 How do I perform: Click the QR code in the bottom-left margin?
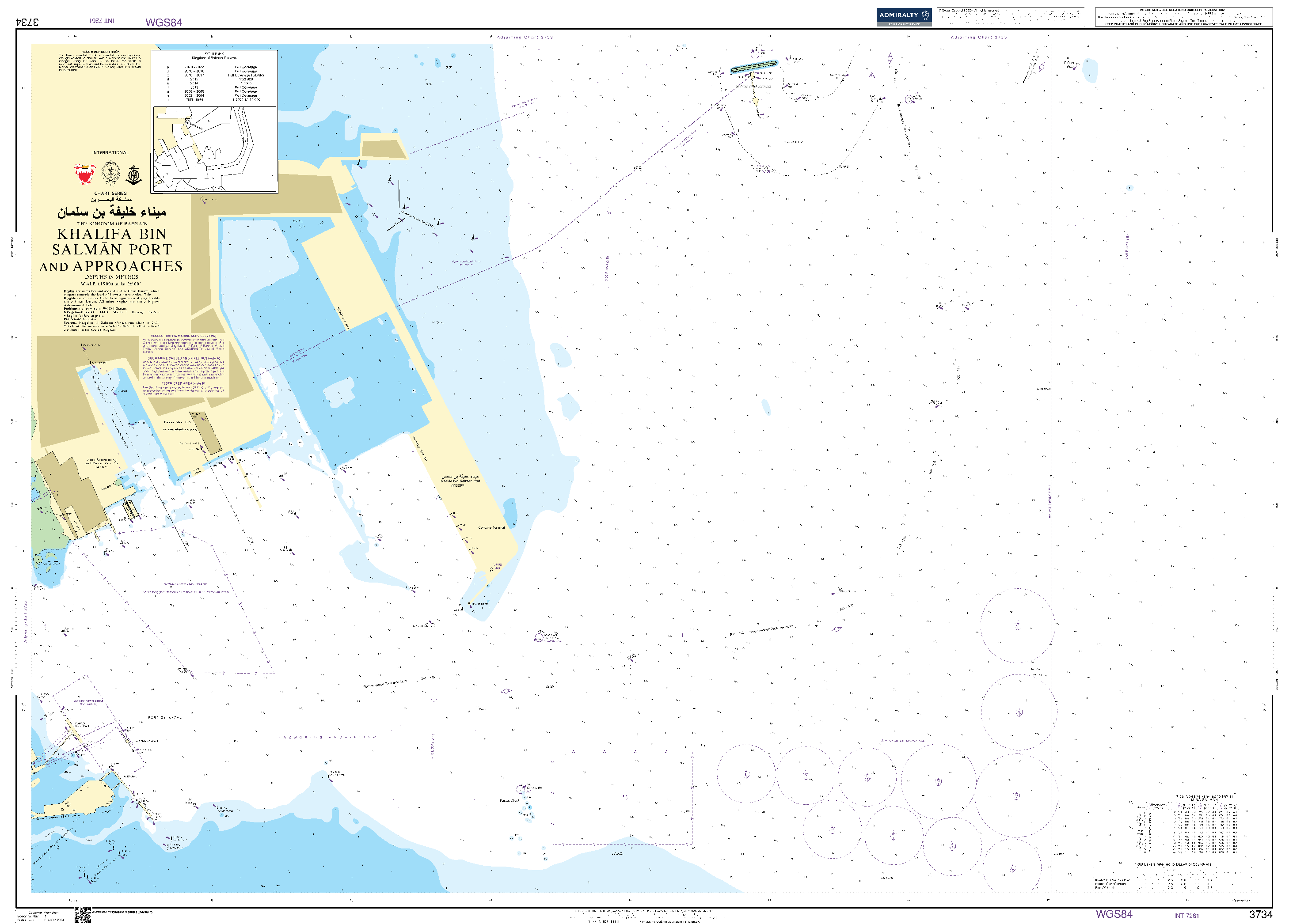tap(83, 915)
